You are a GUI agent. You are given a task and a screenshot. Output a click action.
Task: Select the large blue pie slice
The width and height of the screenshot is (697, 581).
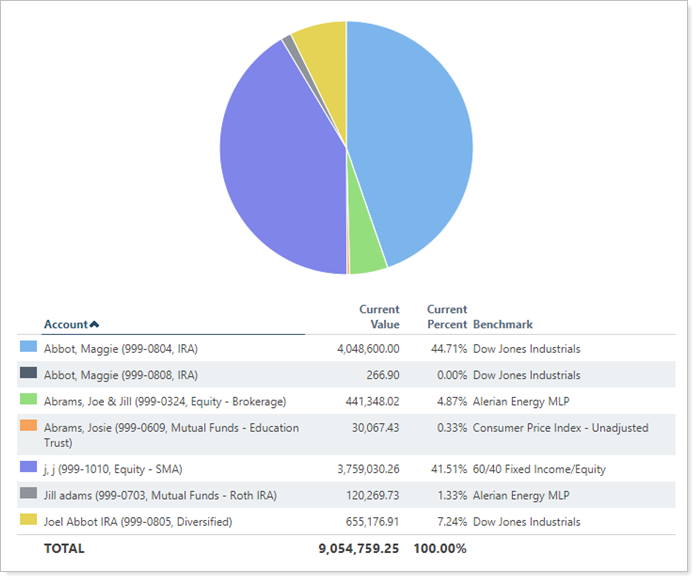[415, 140]
